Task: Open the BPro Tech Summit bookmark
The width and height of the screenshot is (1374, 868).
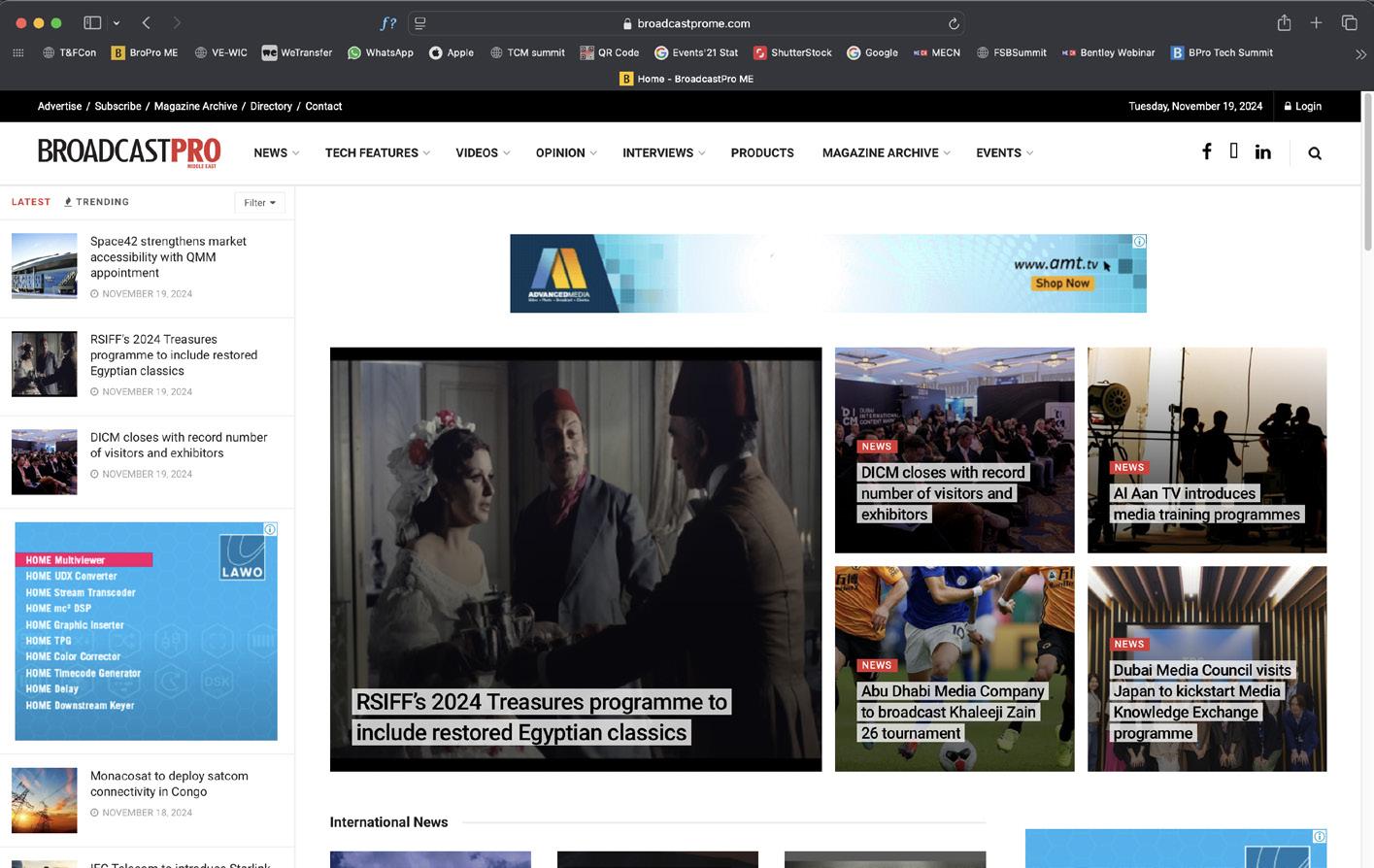Action: (x=1222, y=52)
